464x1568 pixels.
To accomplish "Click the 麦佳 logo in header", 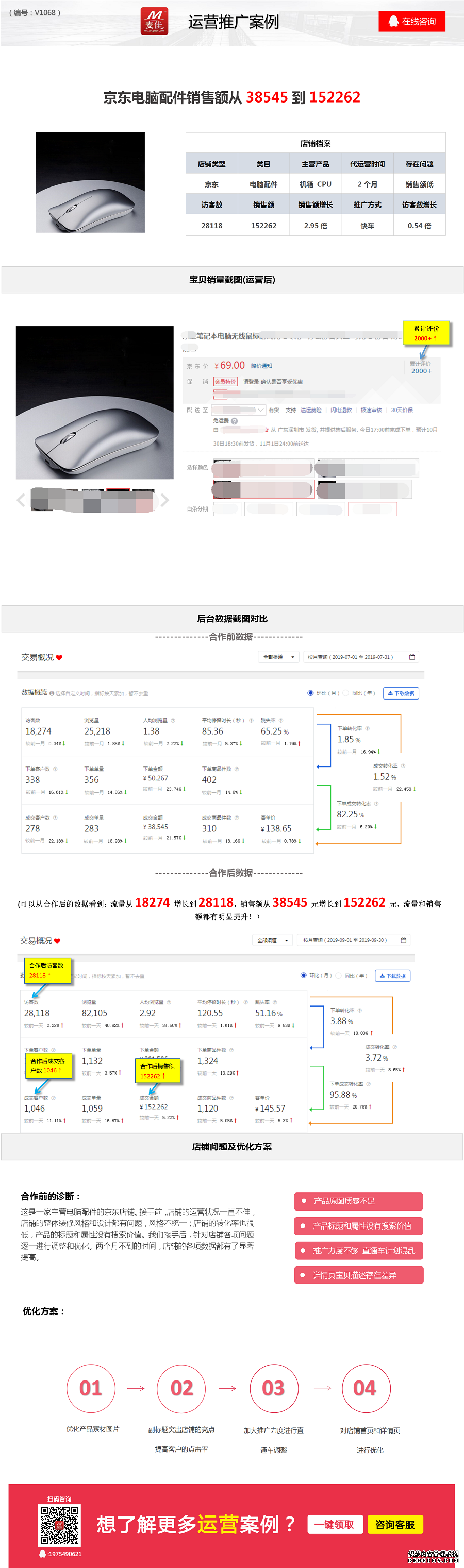I will pos(154,21).
